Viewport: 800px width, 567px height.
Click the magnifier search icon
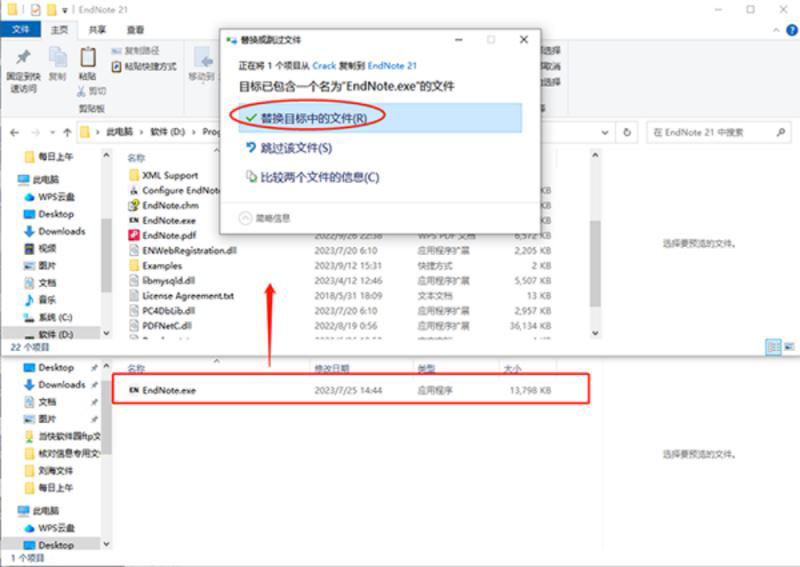point(781,133)
